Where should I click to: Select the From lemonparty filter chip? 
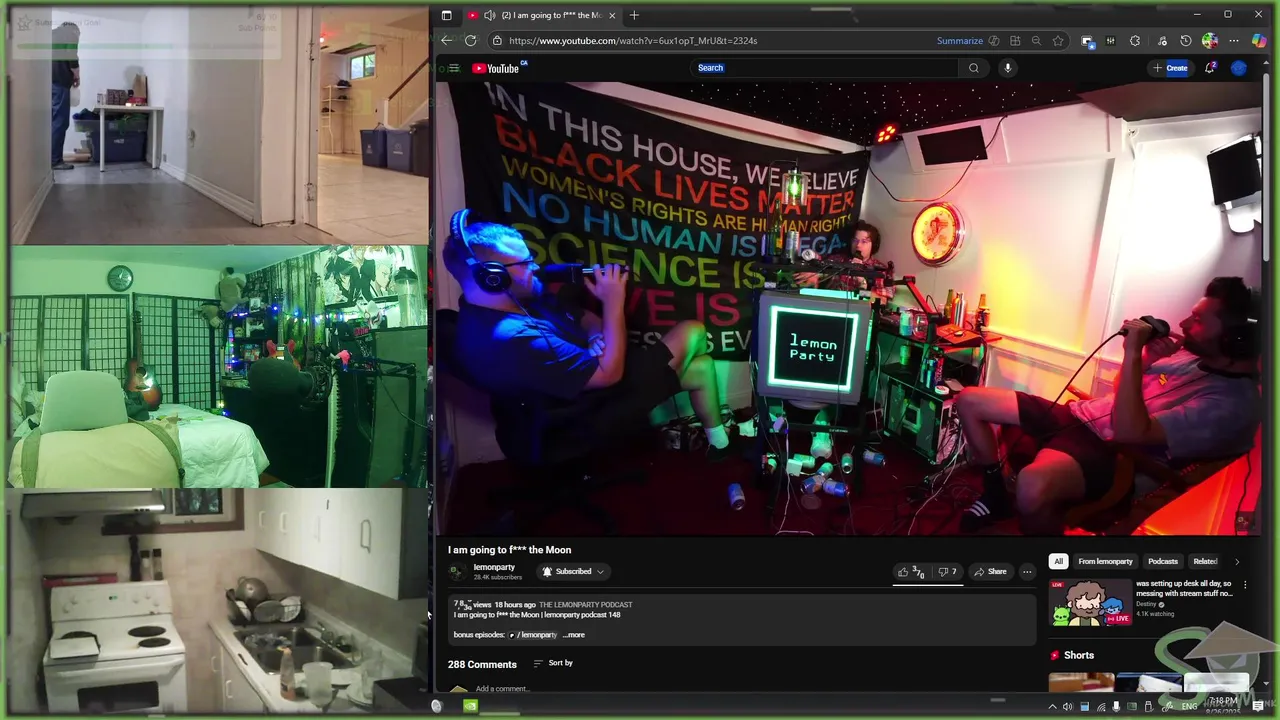(1105, 562)
